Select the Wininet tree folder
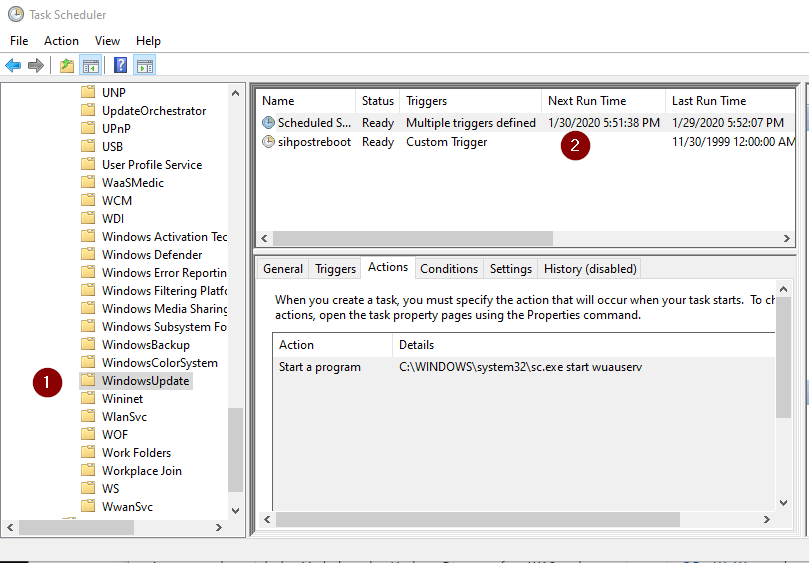The image size is (809, 563). (x=122, y=398)
